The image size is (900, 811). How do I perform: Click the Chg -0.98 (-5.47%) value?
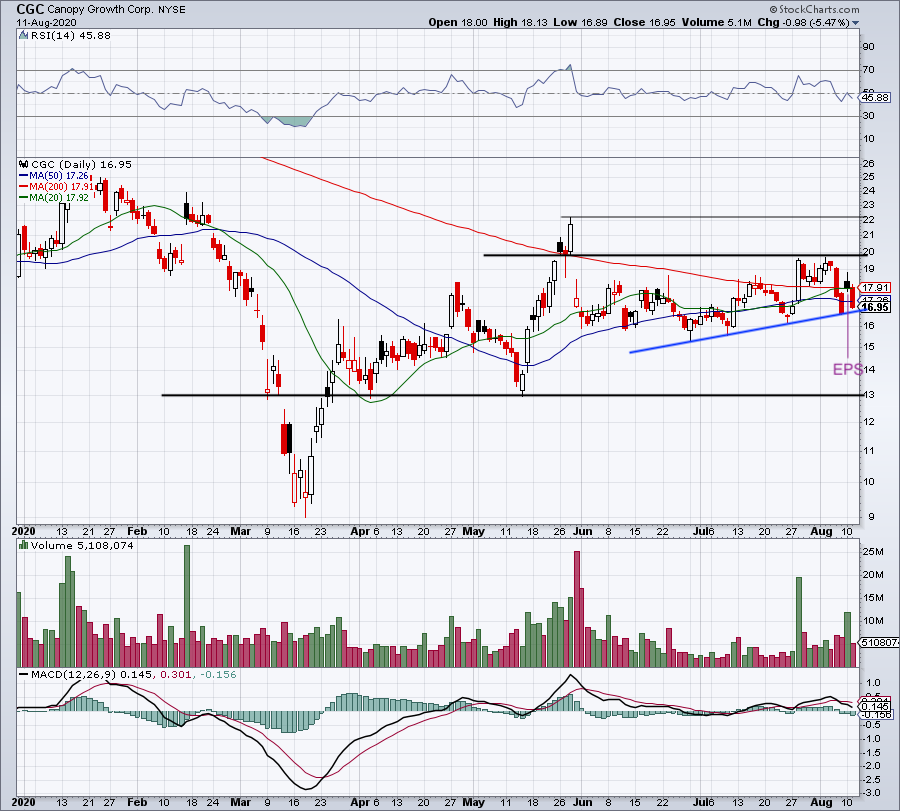point(803,22)
